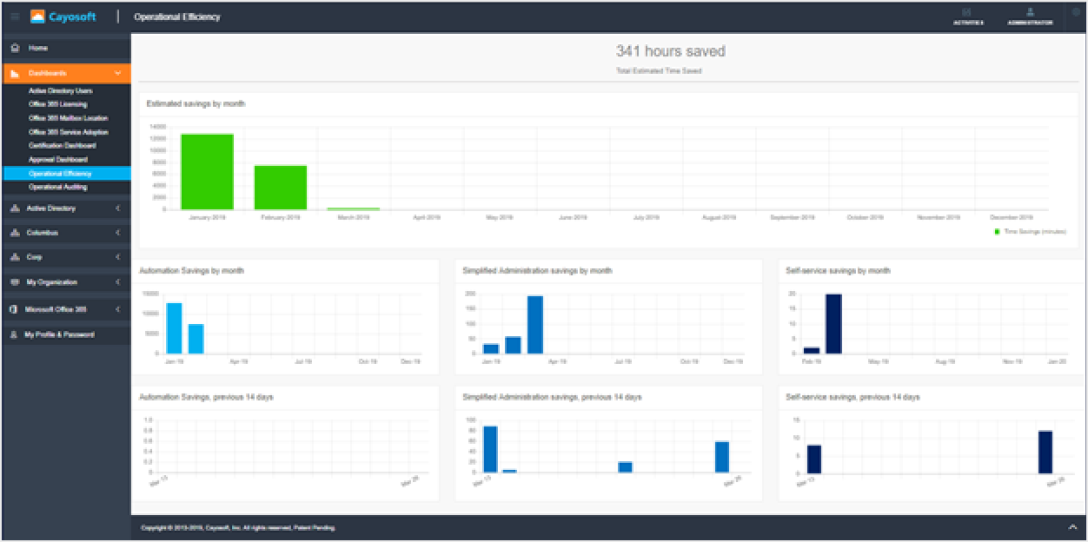
Task: Click the January 2019 green bar
Action: [207, 171]
